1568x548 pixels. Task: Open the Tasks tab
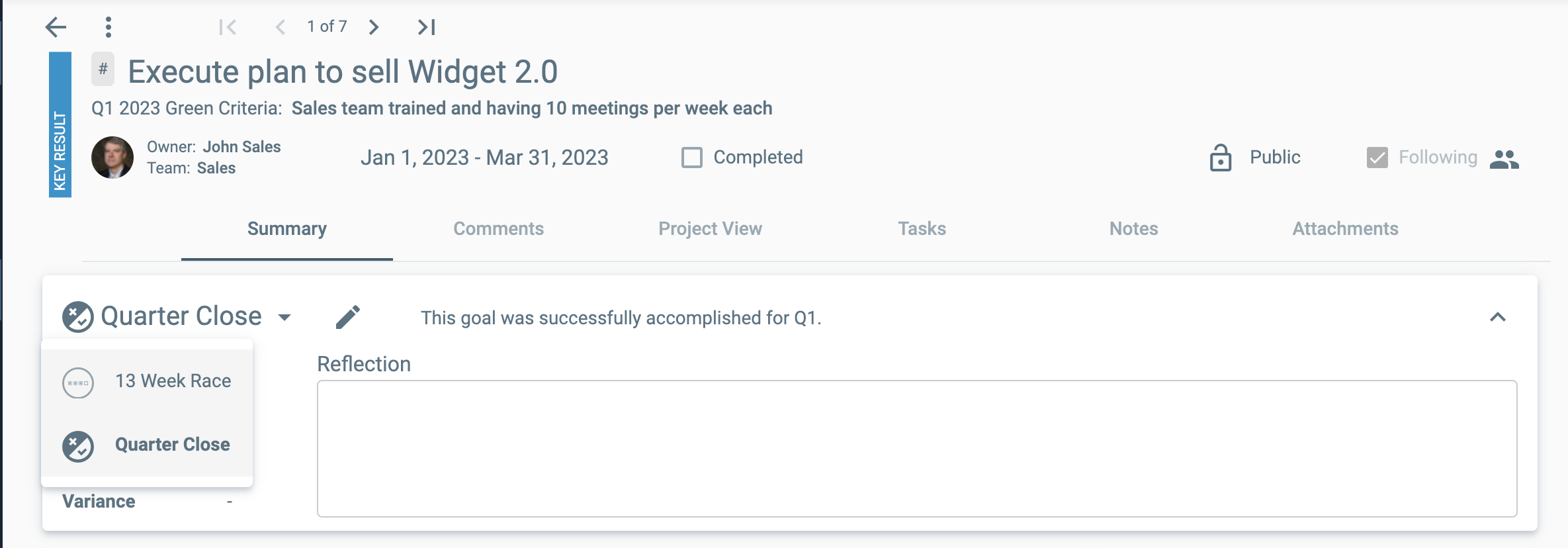[922, 229]
